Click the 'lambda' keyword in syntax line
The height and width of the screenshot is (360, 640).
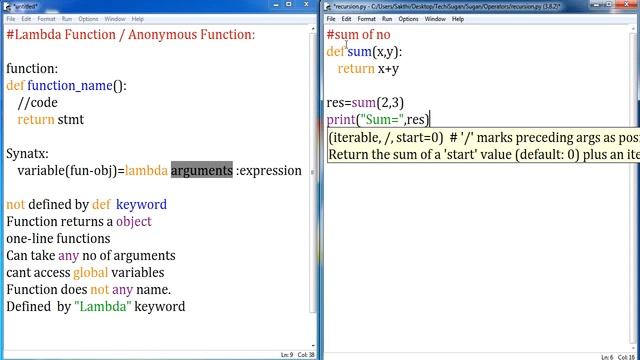tap(146, 171)
